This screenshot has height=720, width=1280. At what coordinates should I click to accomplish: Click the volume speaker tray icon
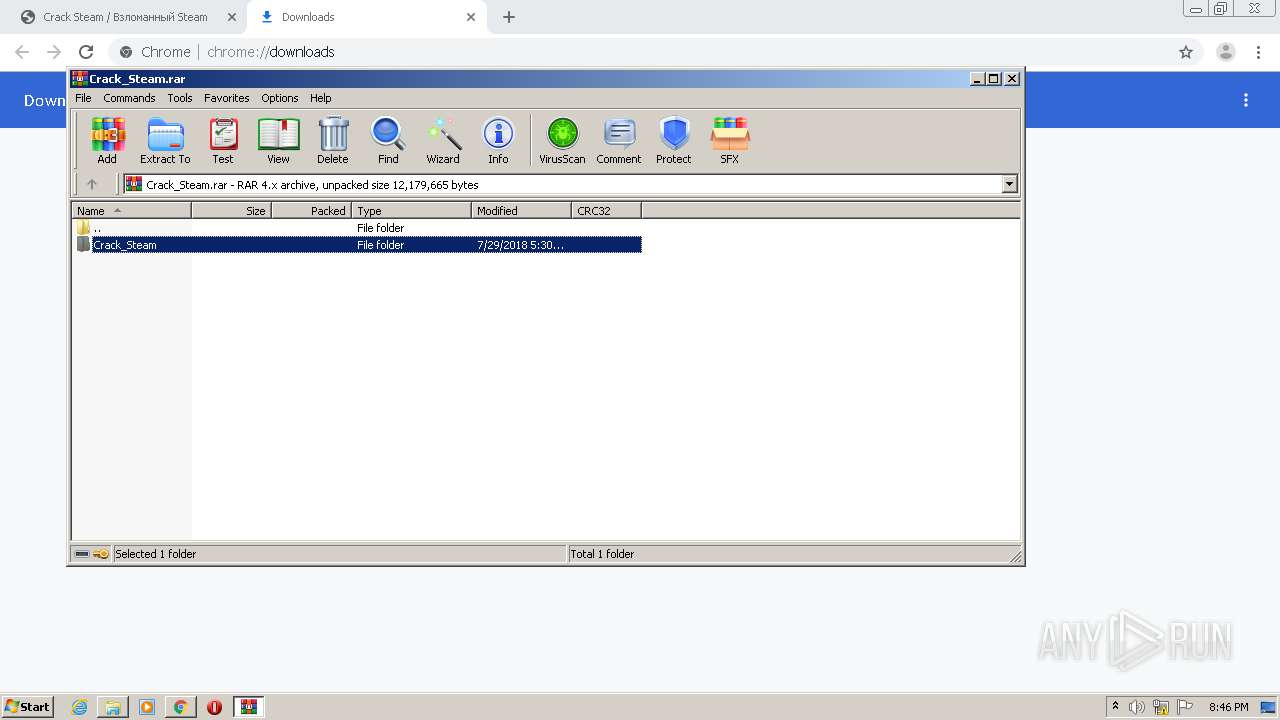click(1137, 707)
